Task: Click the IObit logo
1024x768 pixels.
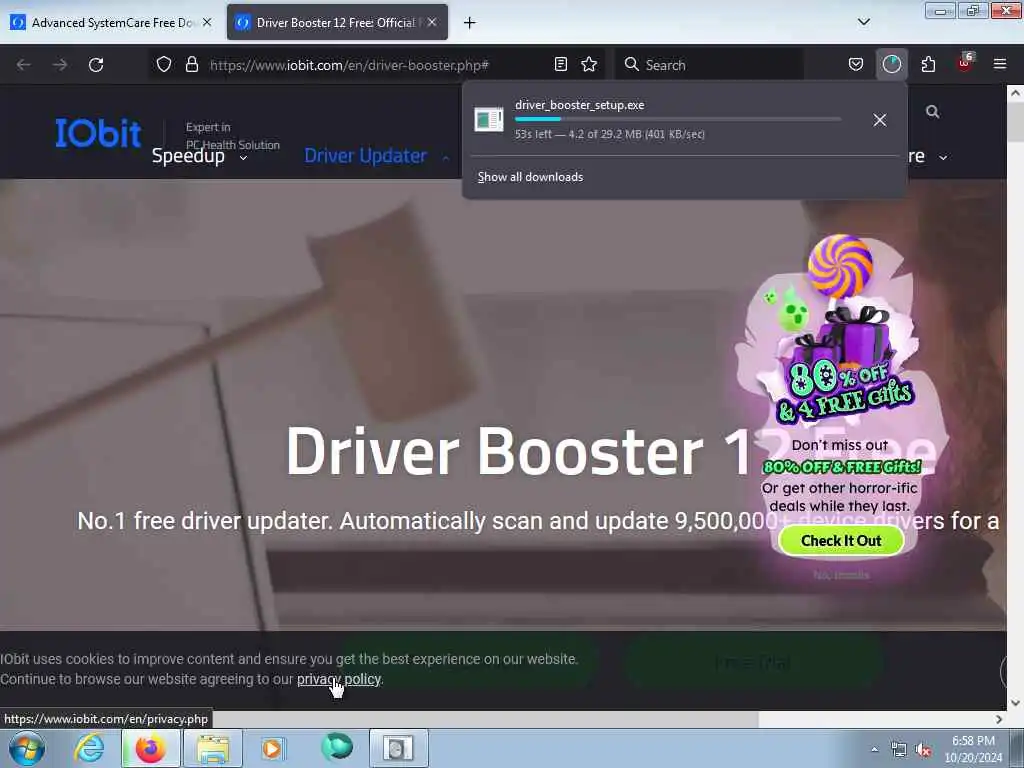Action: pyautogui.click(x=98, y=133)
